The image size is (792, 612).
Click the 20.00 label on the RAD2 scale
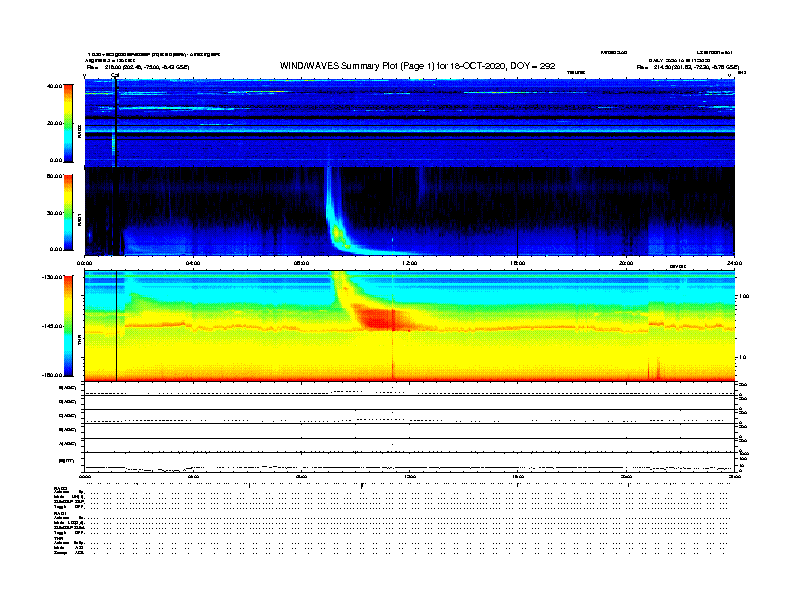55,123
